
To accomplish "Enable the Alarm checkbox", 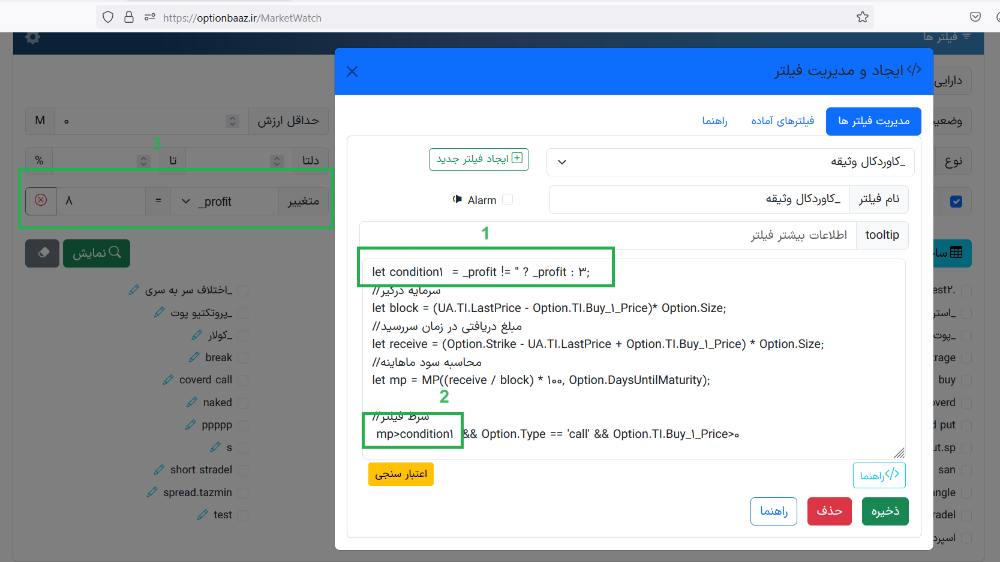I will tap(508, 200).
